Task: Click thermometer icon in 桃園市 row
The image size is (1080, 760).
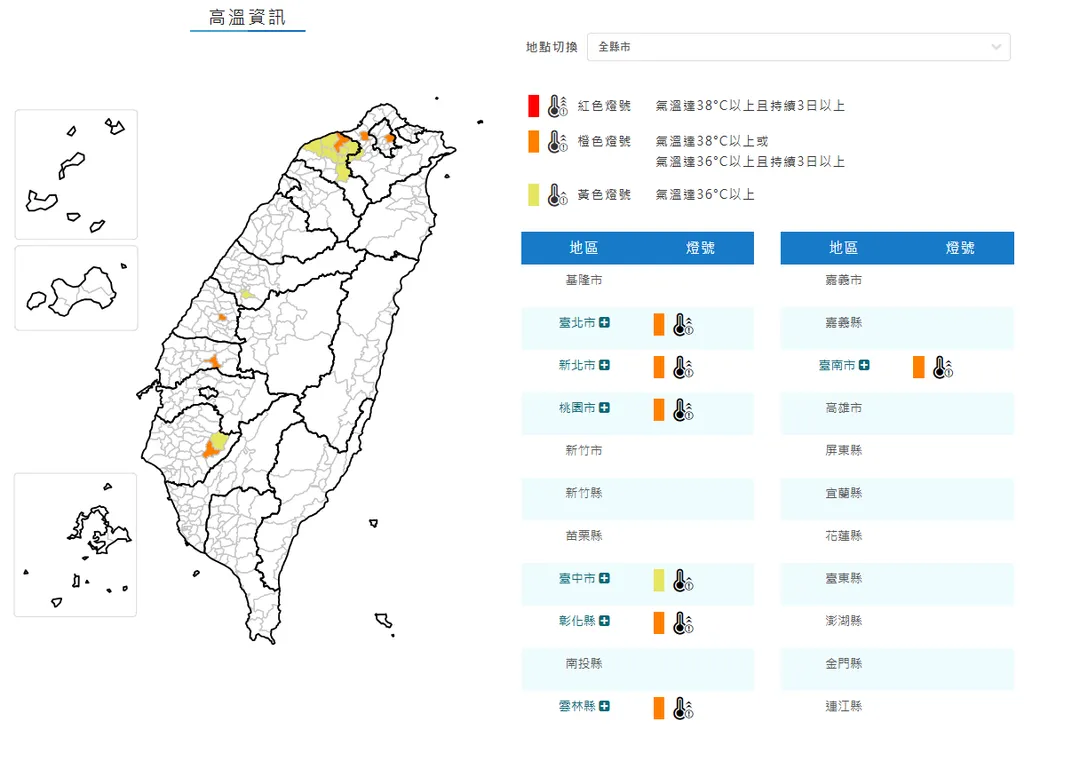Action: pos(683,410)
